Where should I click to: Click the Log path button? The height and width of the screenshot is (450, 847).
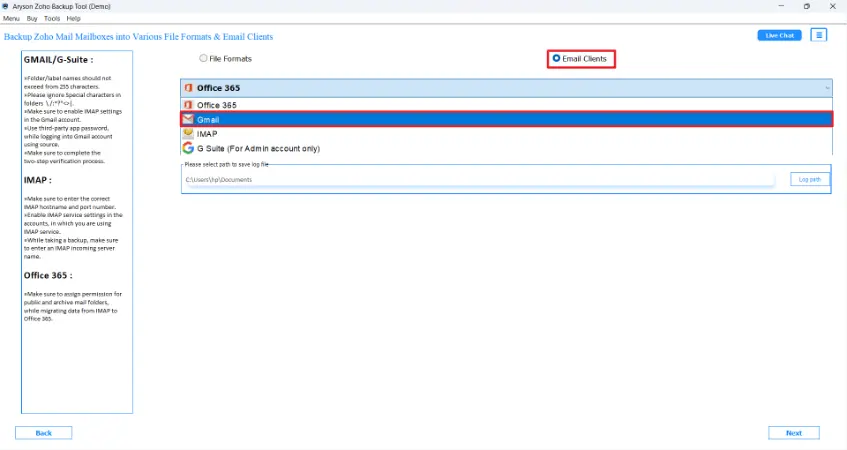tap(809, 179)
